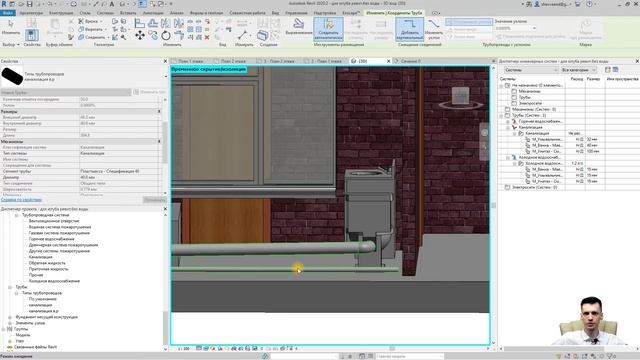Click the ViewCube in the 3D view
This screenshot has height=360, width=640.
(460, 97)
